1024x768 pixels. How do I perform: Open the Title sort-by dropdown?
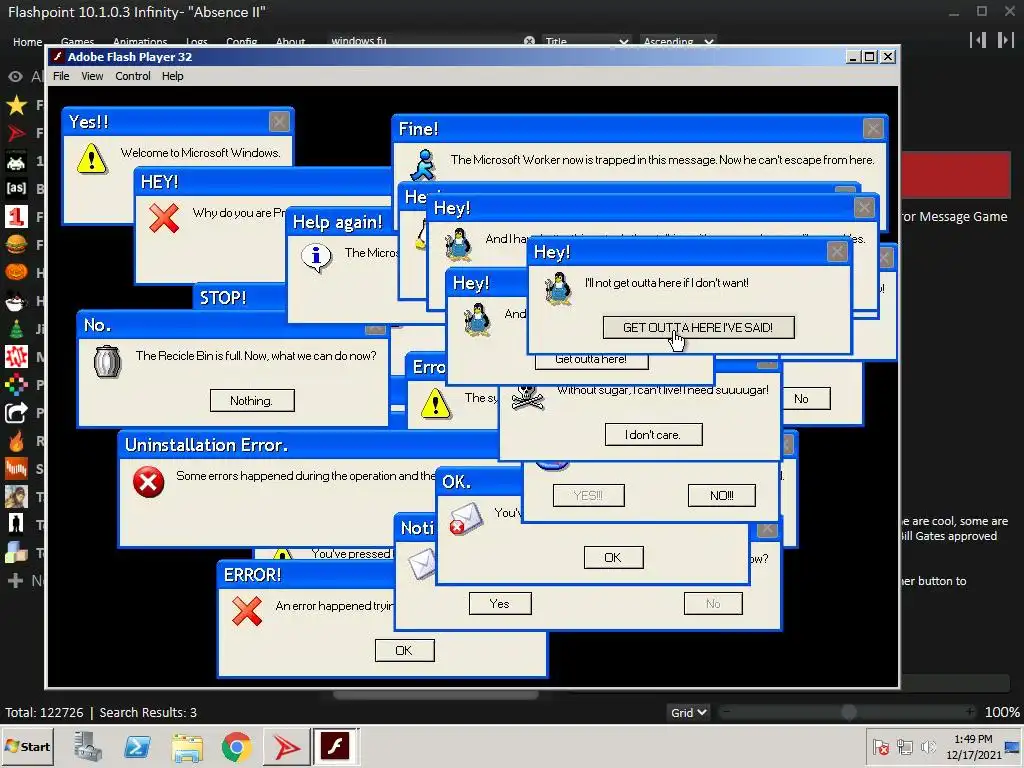tap(586, 41)
